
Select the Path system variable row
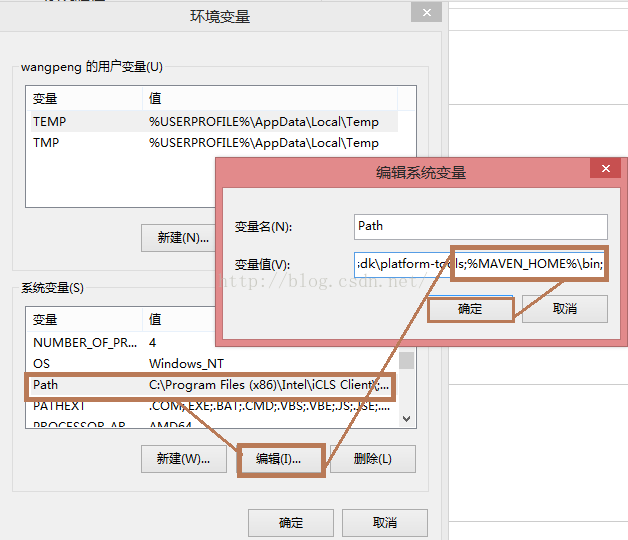pyautogui.click(x=212, y=385)
